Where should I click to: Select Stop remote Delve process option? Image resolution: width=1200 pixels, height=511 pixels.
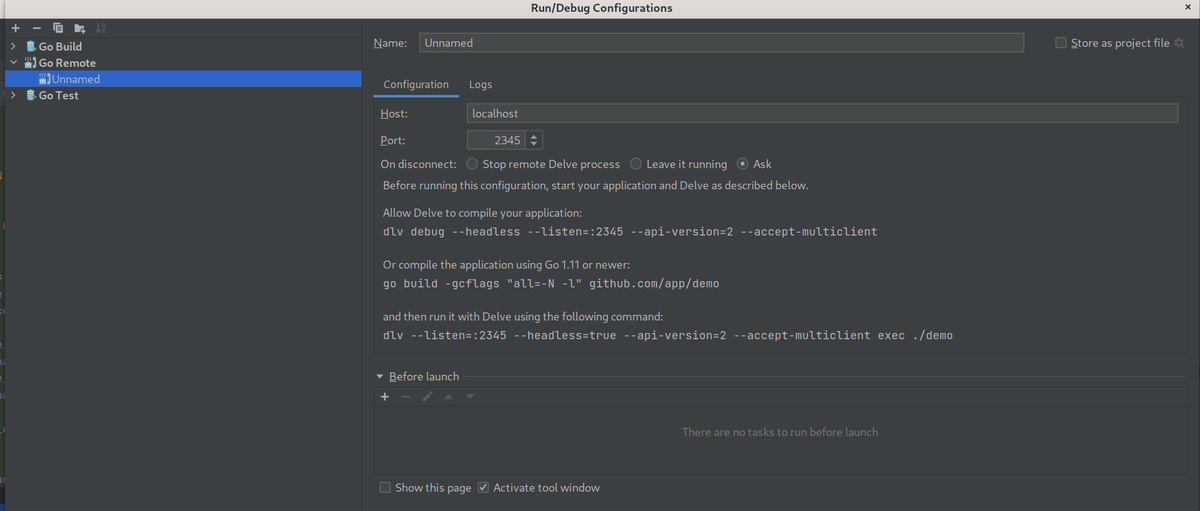click(x=472, y=164)
